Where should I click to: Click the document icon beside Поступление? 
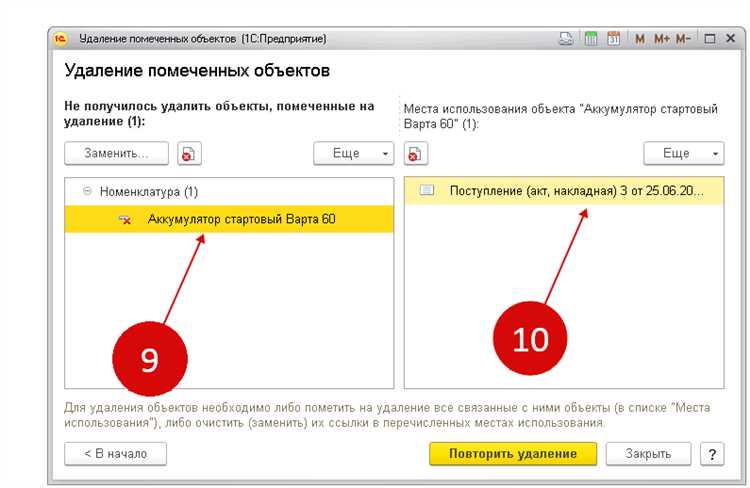(427, 190)
